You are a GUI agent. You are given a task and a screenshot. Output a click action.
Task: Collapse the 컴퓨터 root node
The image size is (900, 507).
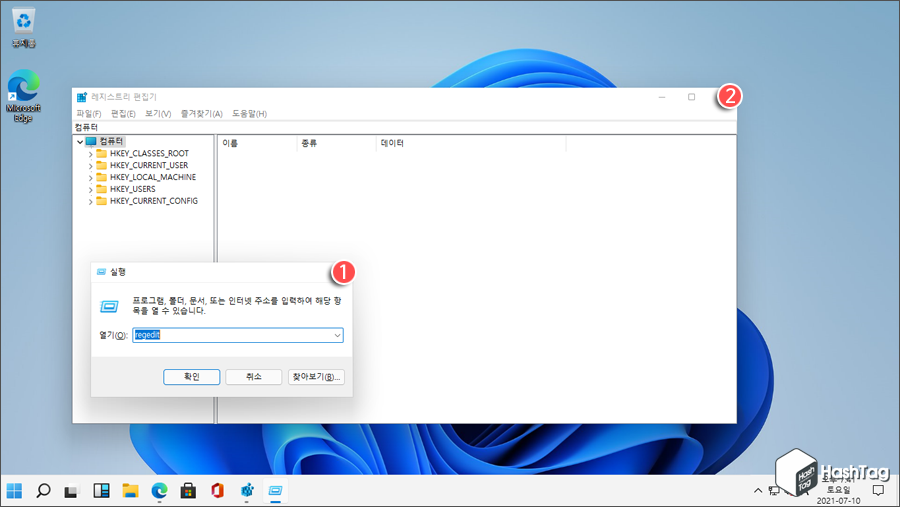pos(80,141)
